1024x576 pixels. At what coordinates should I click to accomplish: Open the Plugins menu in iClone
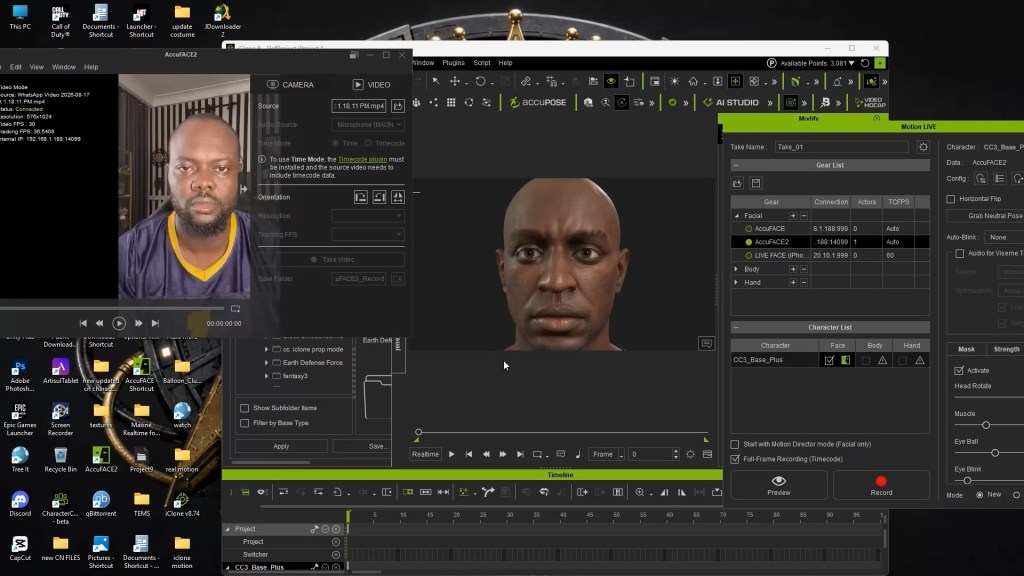453,63
